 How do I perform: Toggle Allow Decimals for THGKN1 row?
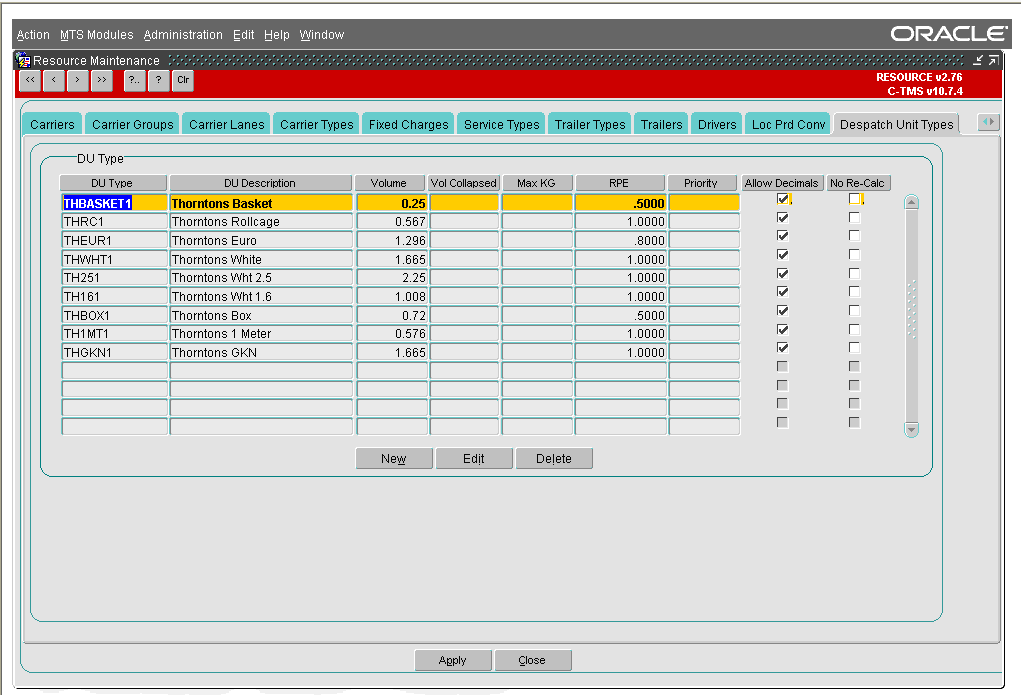click(783, 348)
